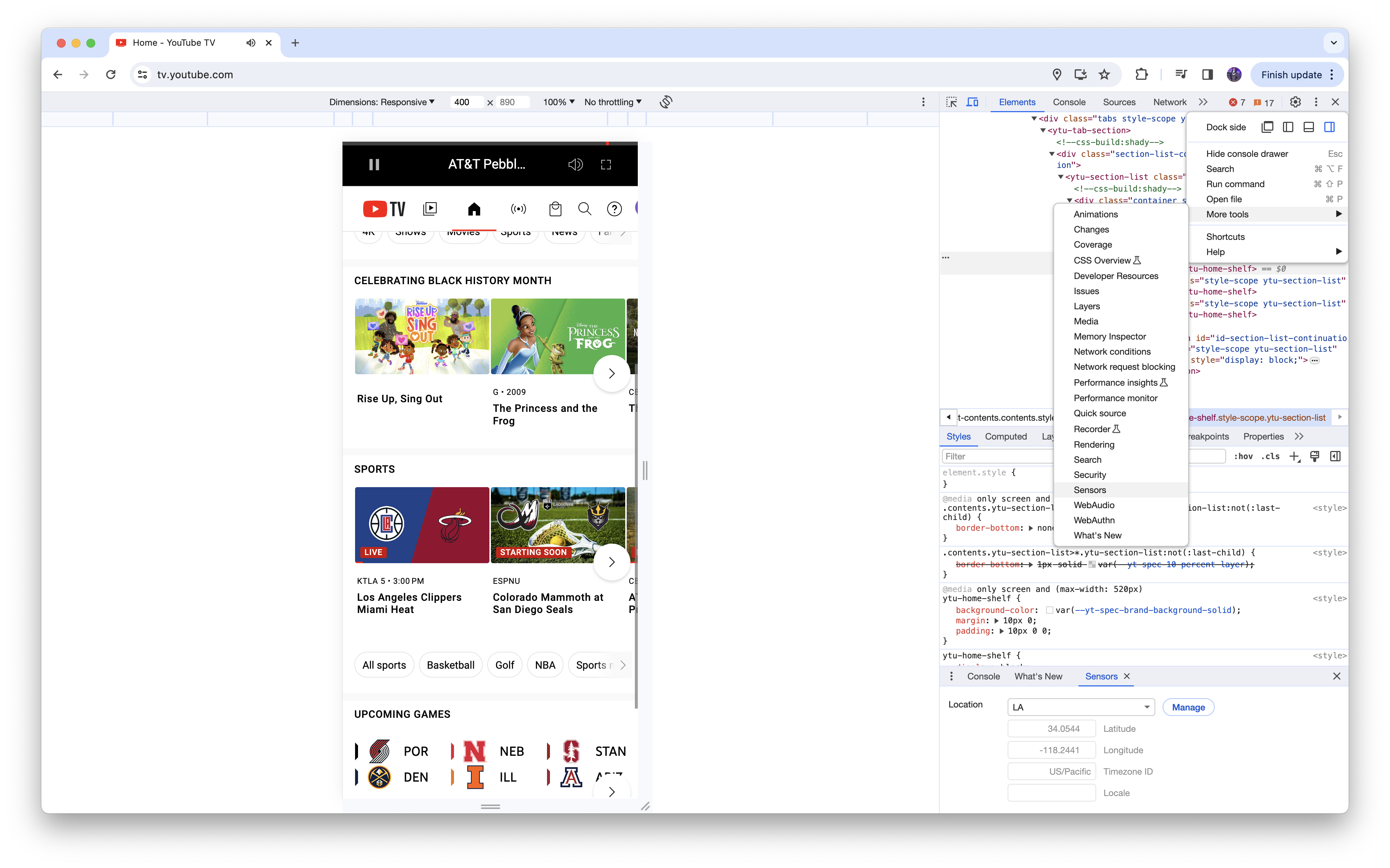Open Network conditions tool
Image resolution: width=1390 pixels, height=868 pixels.
point(1121,352)
